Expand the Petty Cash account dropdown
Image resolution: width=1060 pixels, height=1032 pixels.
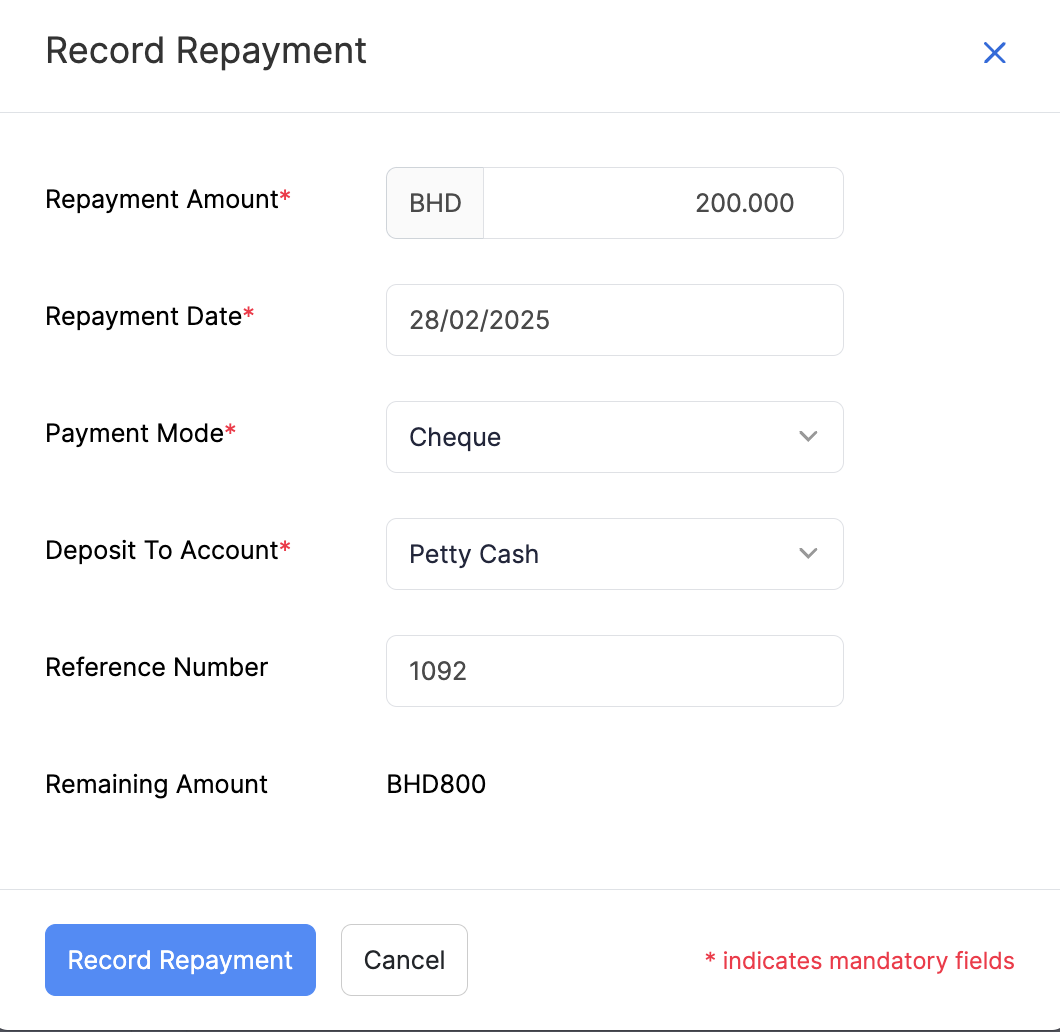coord(600,554)
